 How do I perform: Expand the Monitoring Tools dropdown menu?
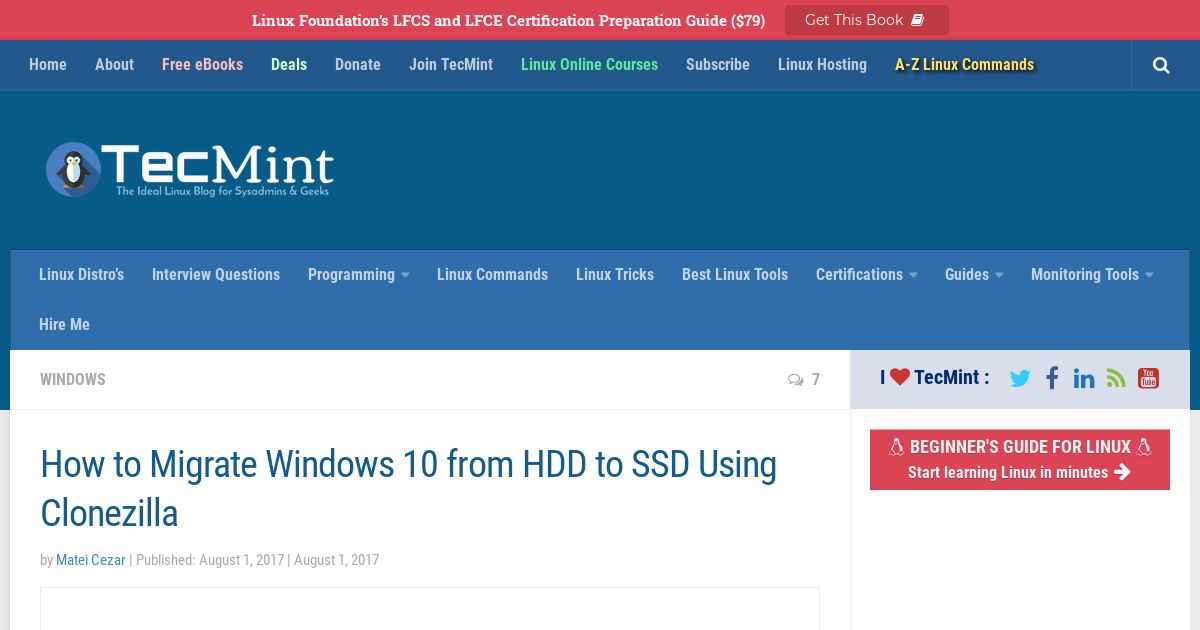tap(1092, 274)
